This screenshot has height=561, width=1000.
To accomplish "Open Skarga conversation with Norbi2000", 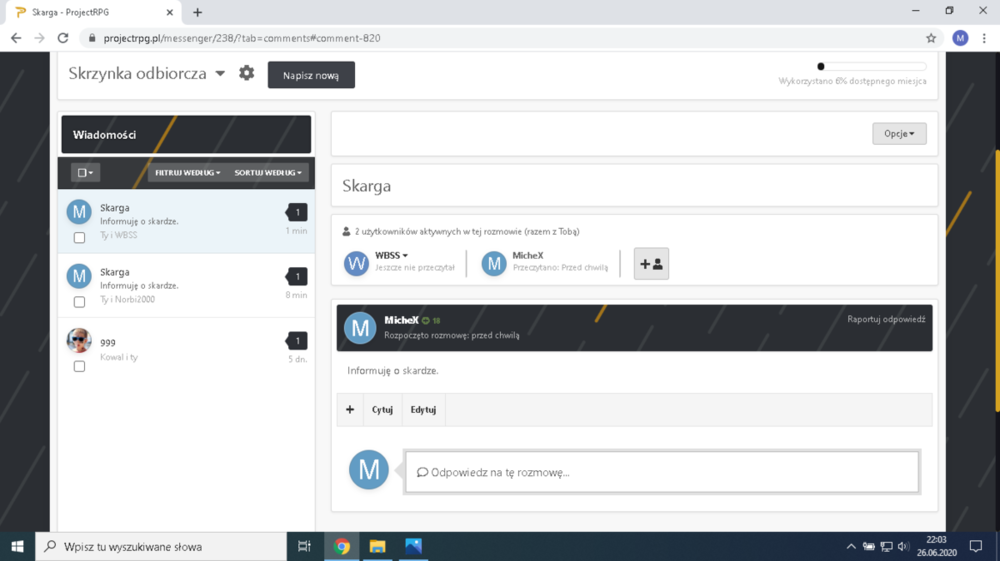I will pos(186,286).
